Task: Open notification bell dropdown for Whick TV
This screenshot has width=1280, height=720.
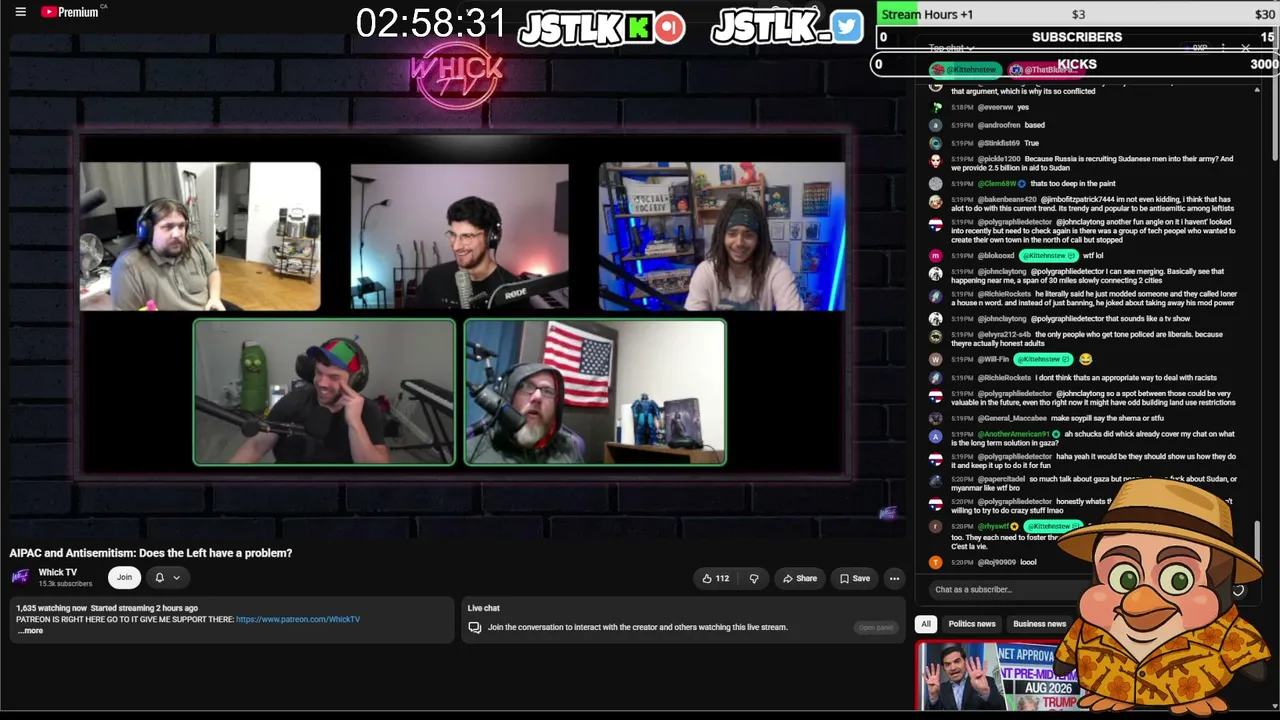Action: 167,577
